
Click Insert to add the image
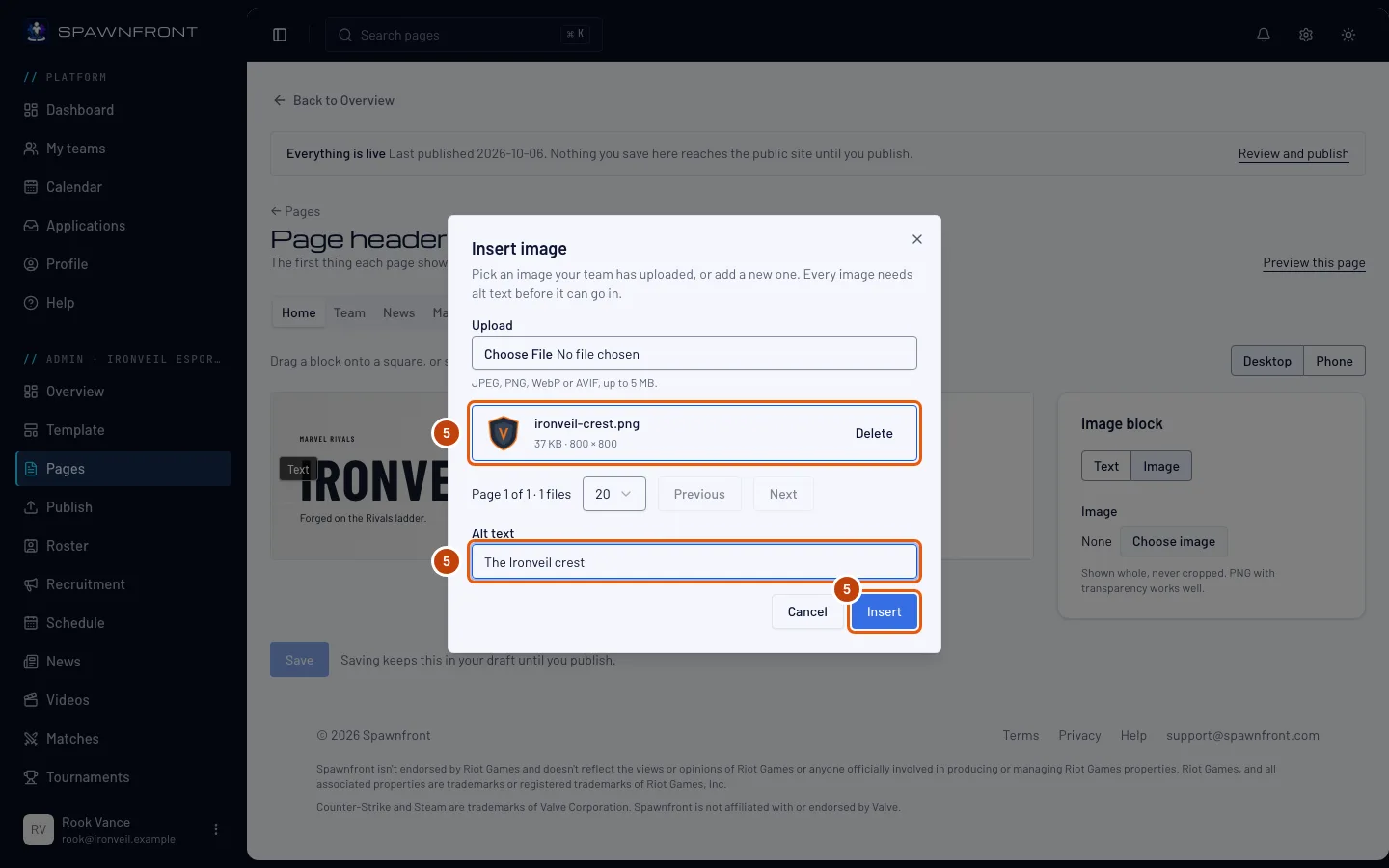point(885,611)
